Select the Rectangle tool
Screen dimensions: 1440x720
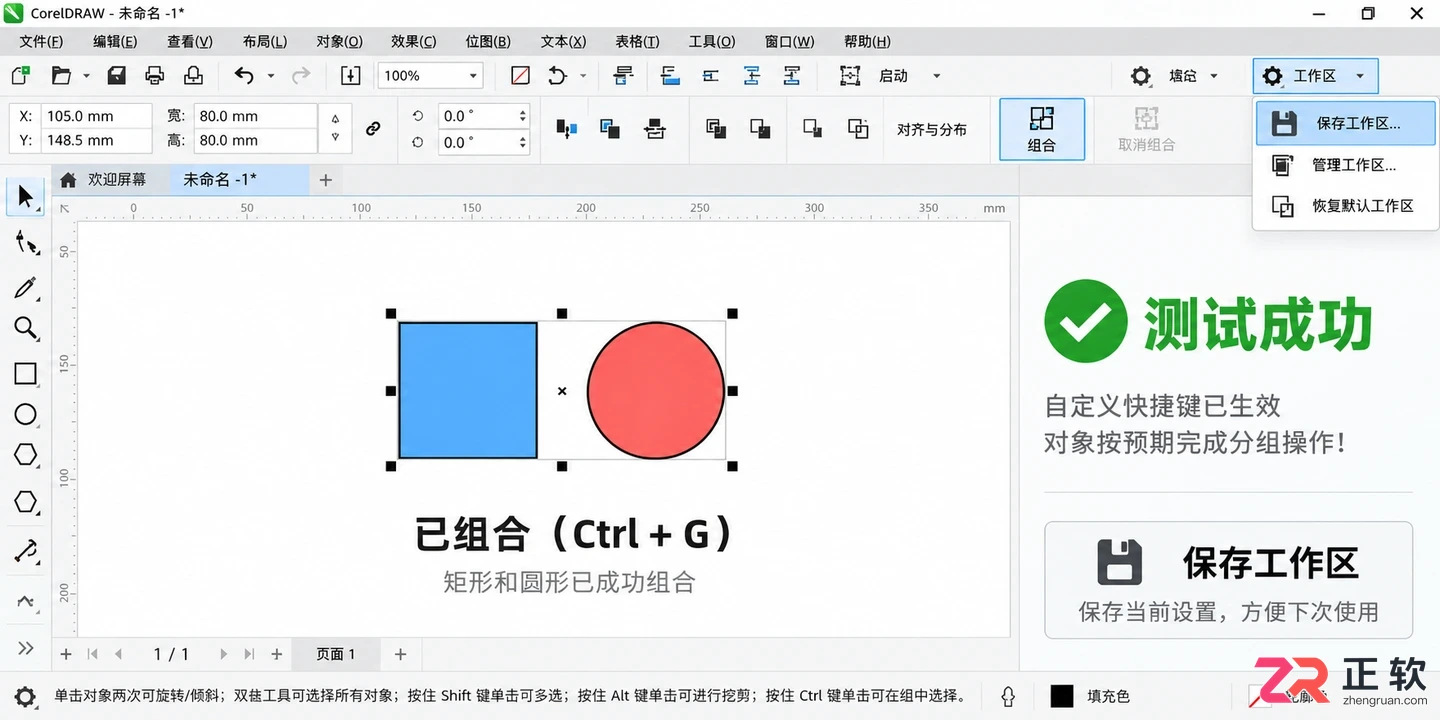pos(25,374)
